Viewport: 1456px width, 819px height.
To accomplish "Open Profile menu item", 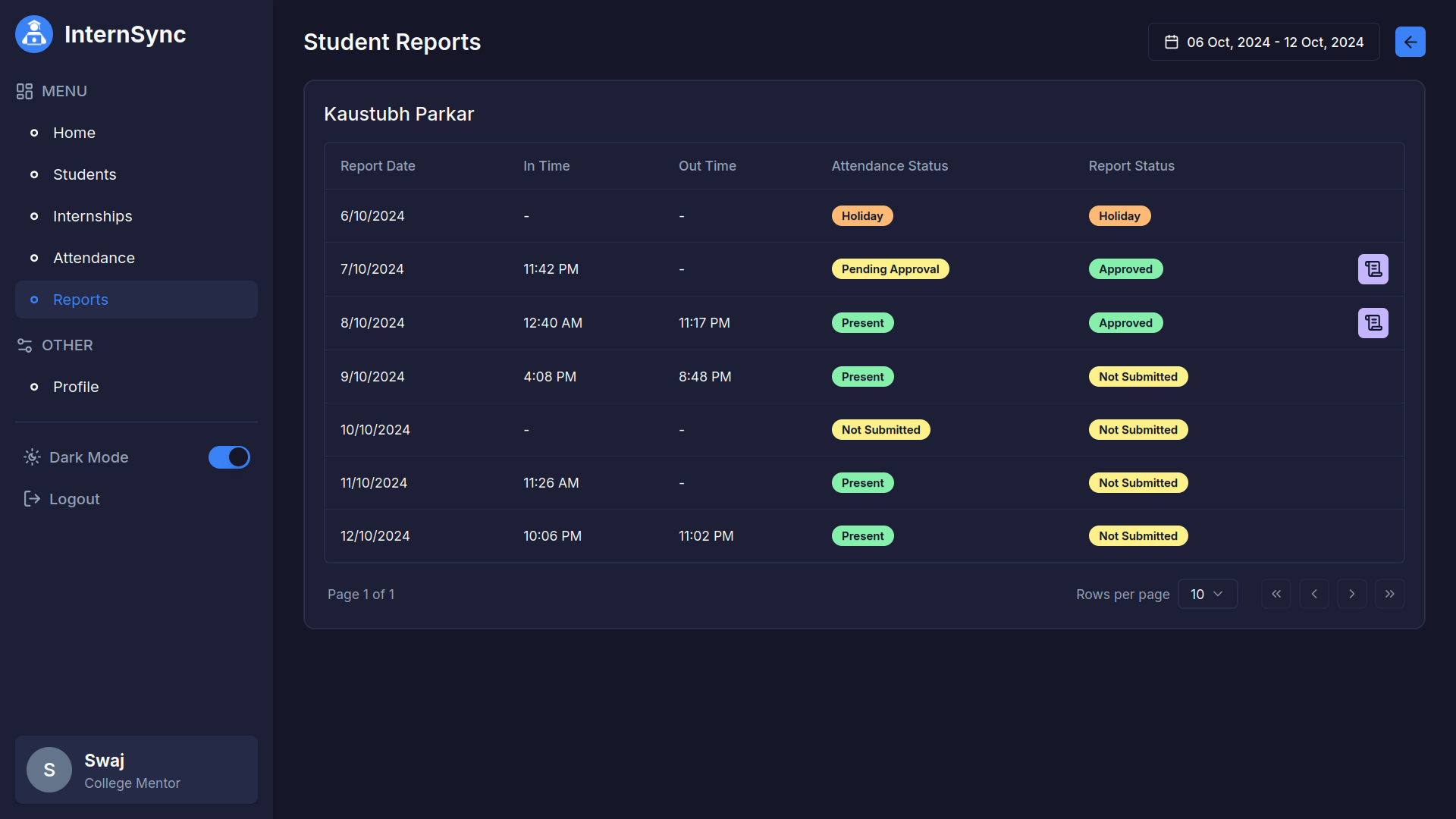I will [136, 387].
